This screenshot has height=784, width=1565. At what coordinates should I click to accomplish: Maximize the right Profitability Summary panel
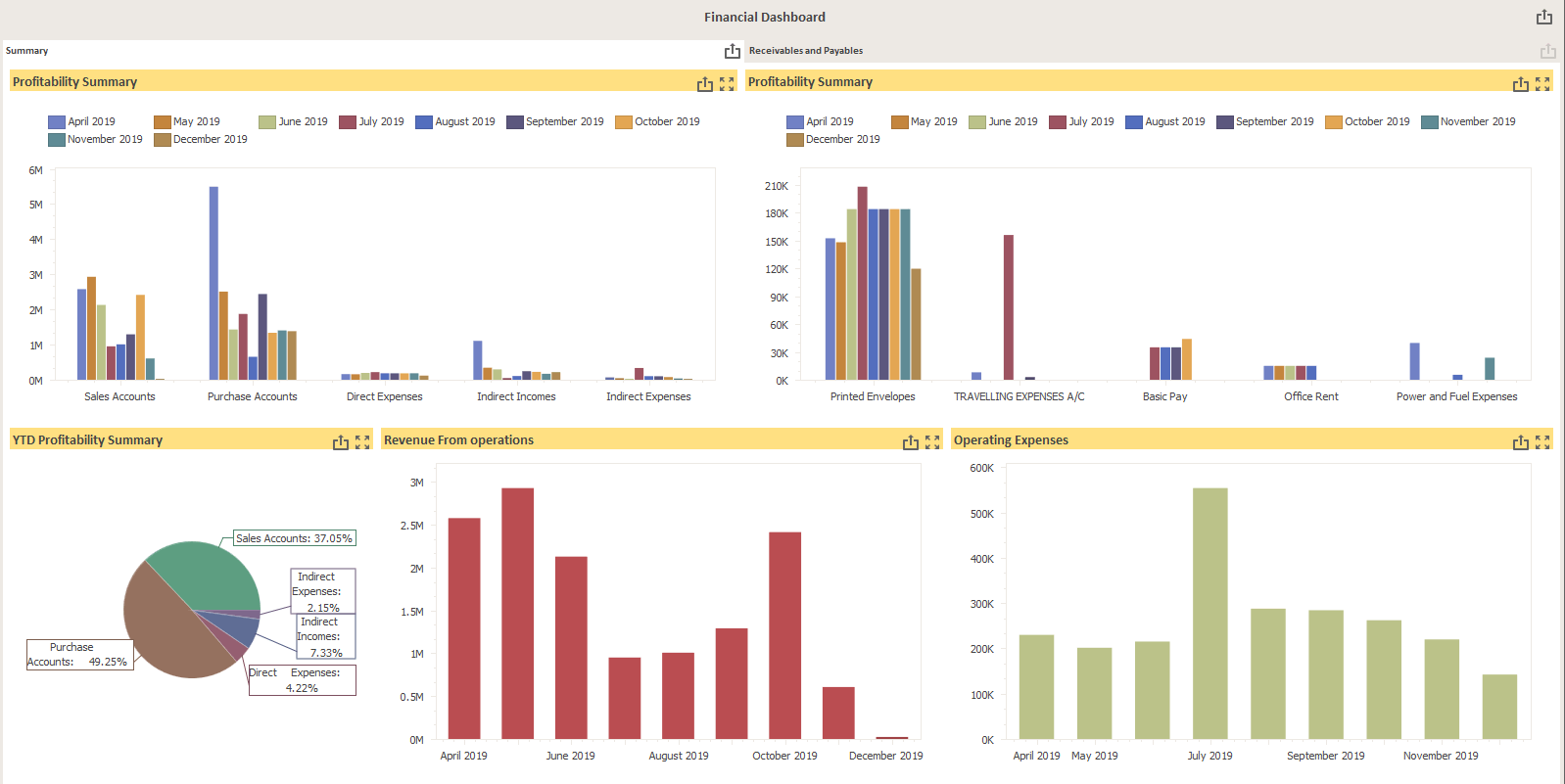point(1542,84)
